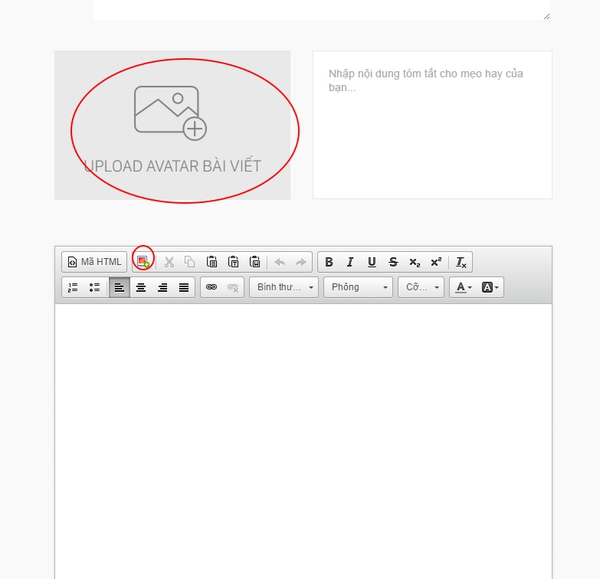The height and width of the screenshot is (579, 600).
Task: Toggle Superscript formatting
Action: 436,262
